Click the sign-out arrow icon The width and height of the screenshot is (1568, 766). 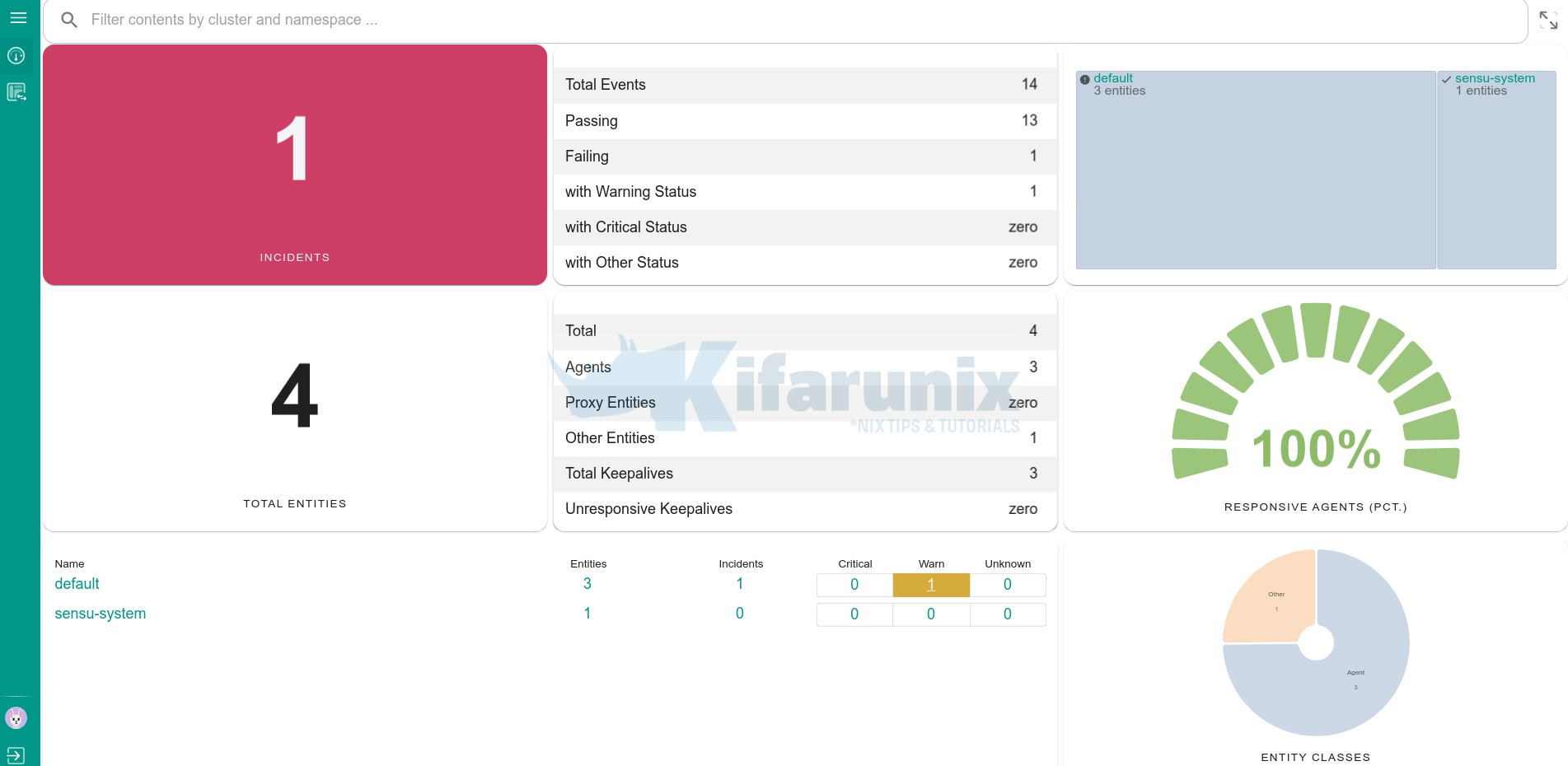coord(16,754)
